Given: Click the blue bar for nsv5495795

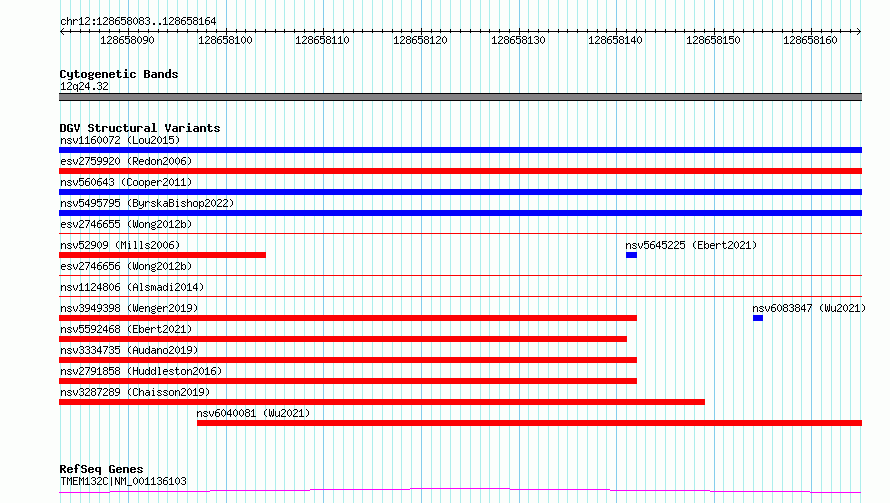Looking at the screenshot, I should click(460, 213).
